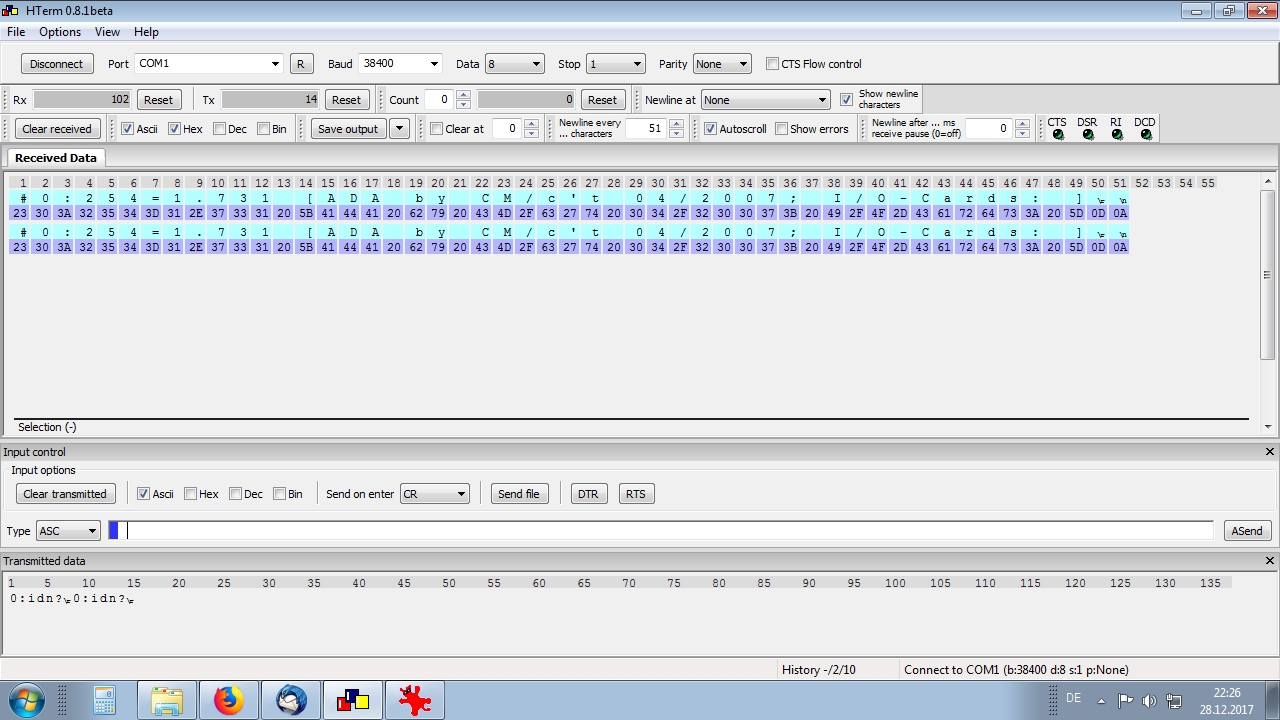The width and height of the screenshot is (1280, 720).
Task: Close the Transmitted data panel
Action: tap(1270, 561)
